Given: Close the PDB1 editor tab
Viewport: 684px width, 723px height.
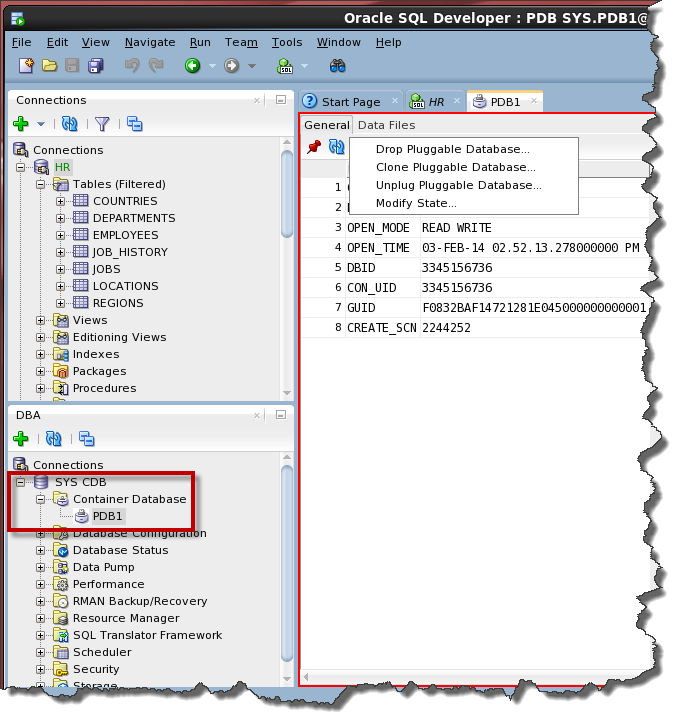Looking at the screenshot, I should click(534, 101).
